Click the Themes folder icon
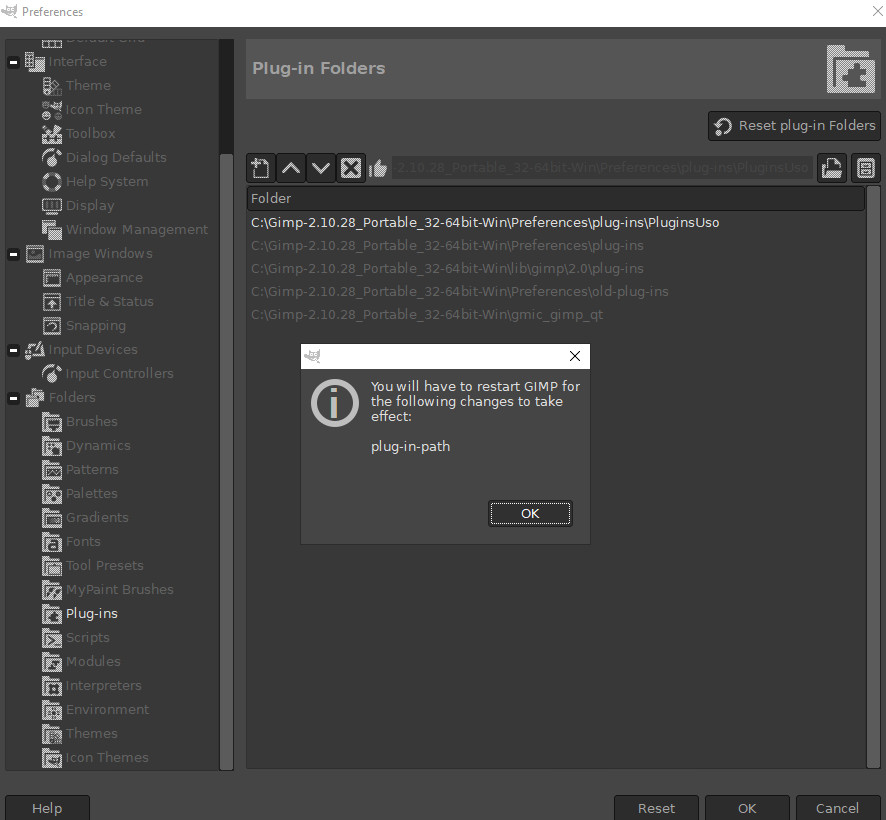This screenshot has height=820, width=886. click(52, 734)
